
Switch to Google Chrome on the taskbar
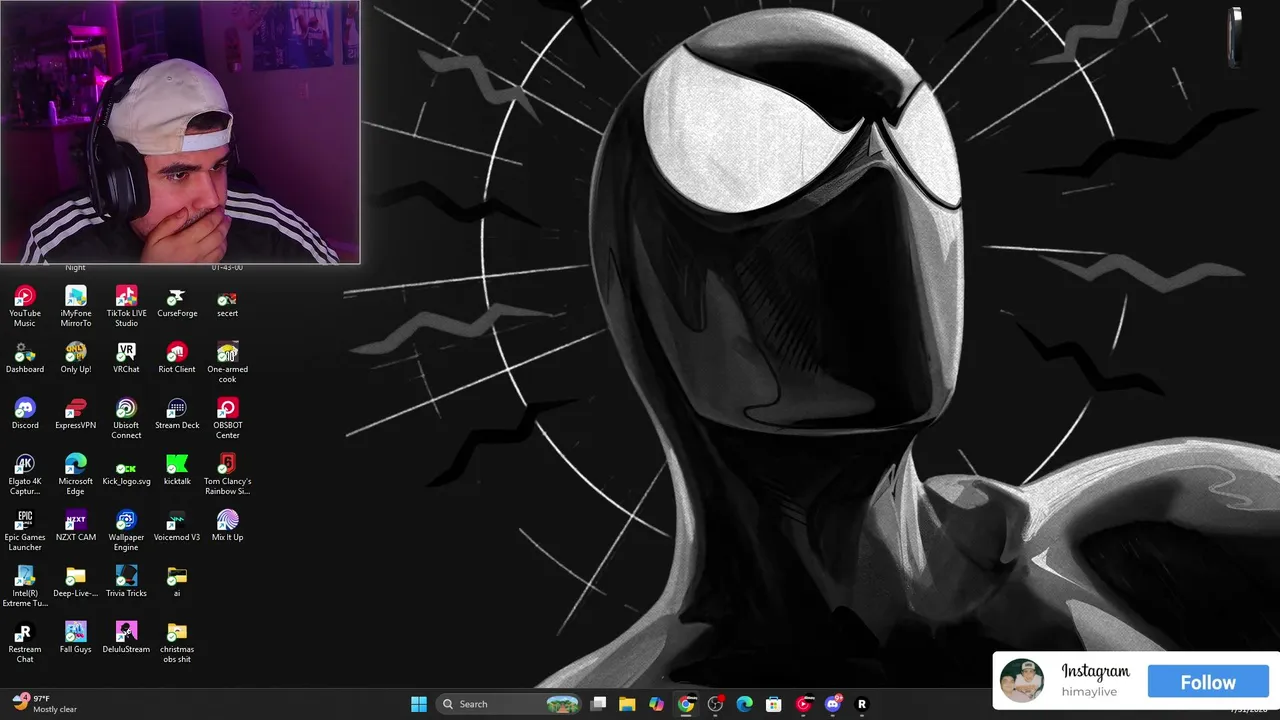(x=686, y=704)
